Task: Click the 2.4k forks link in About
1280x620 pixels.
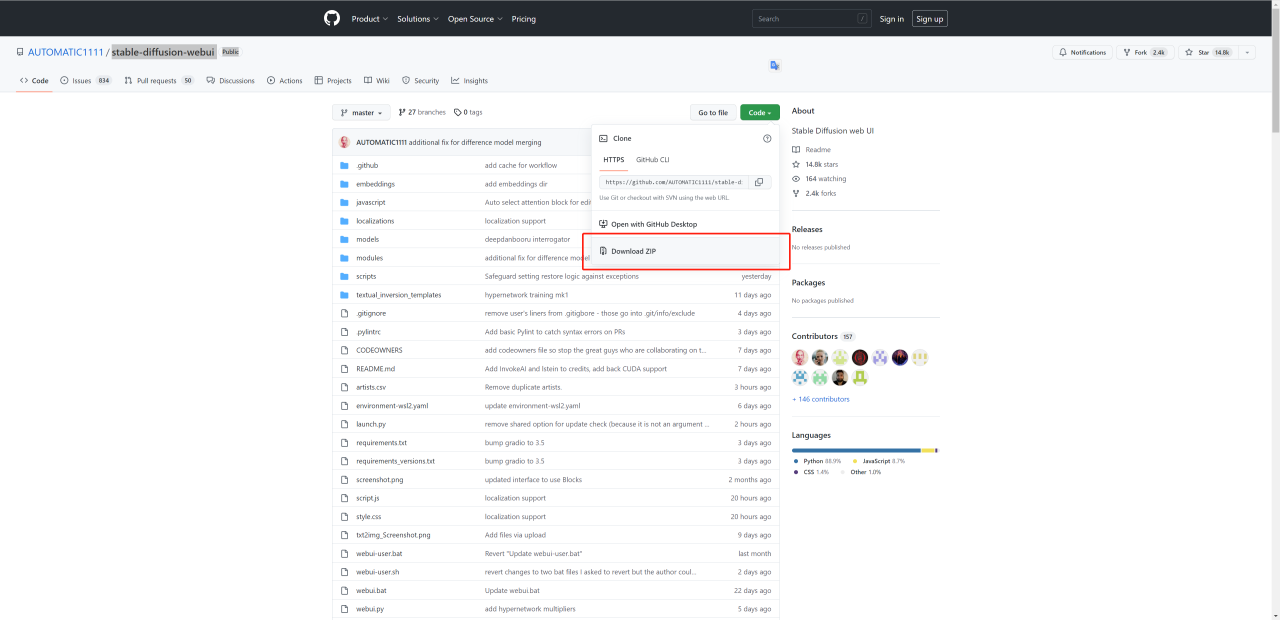Action: pyautogui.click(x=821, y=193)
